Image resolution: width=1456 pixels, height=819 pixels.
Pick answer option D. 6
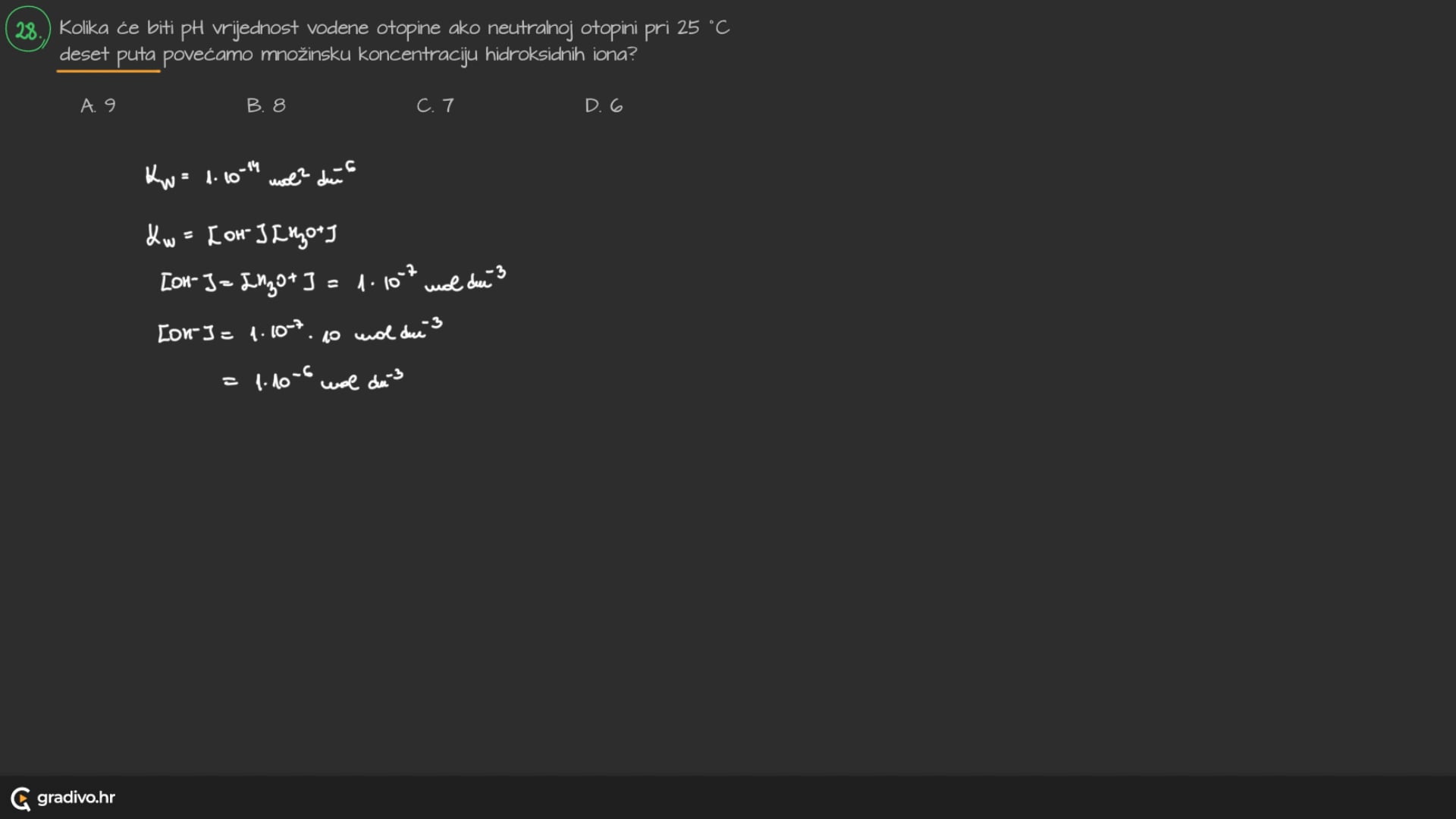(x=604, y=105)
